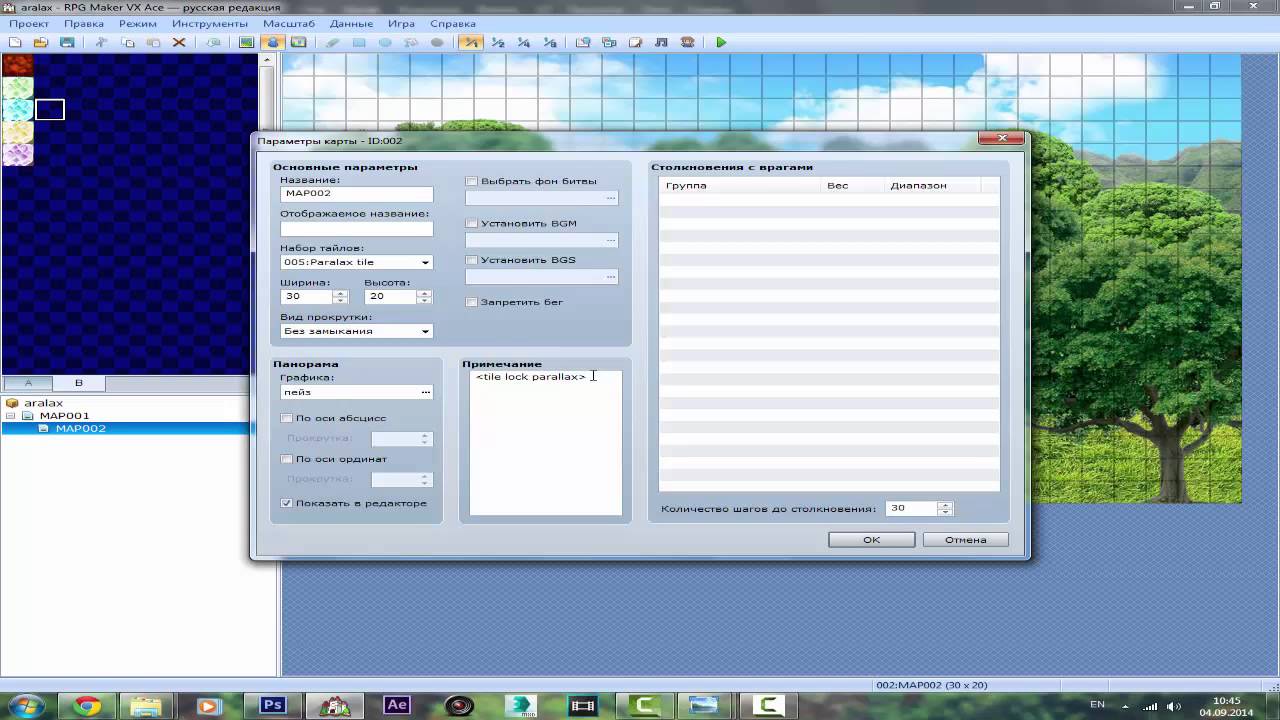This screenshot has height=720, width=1280.
Task: Click the 'Группа' column header
Action: (x=740, y=185)
